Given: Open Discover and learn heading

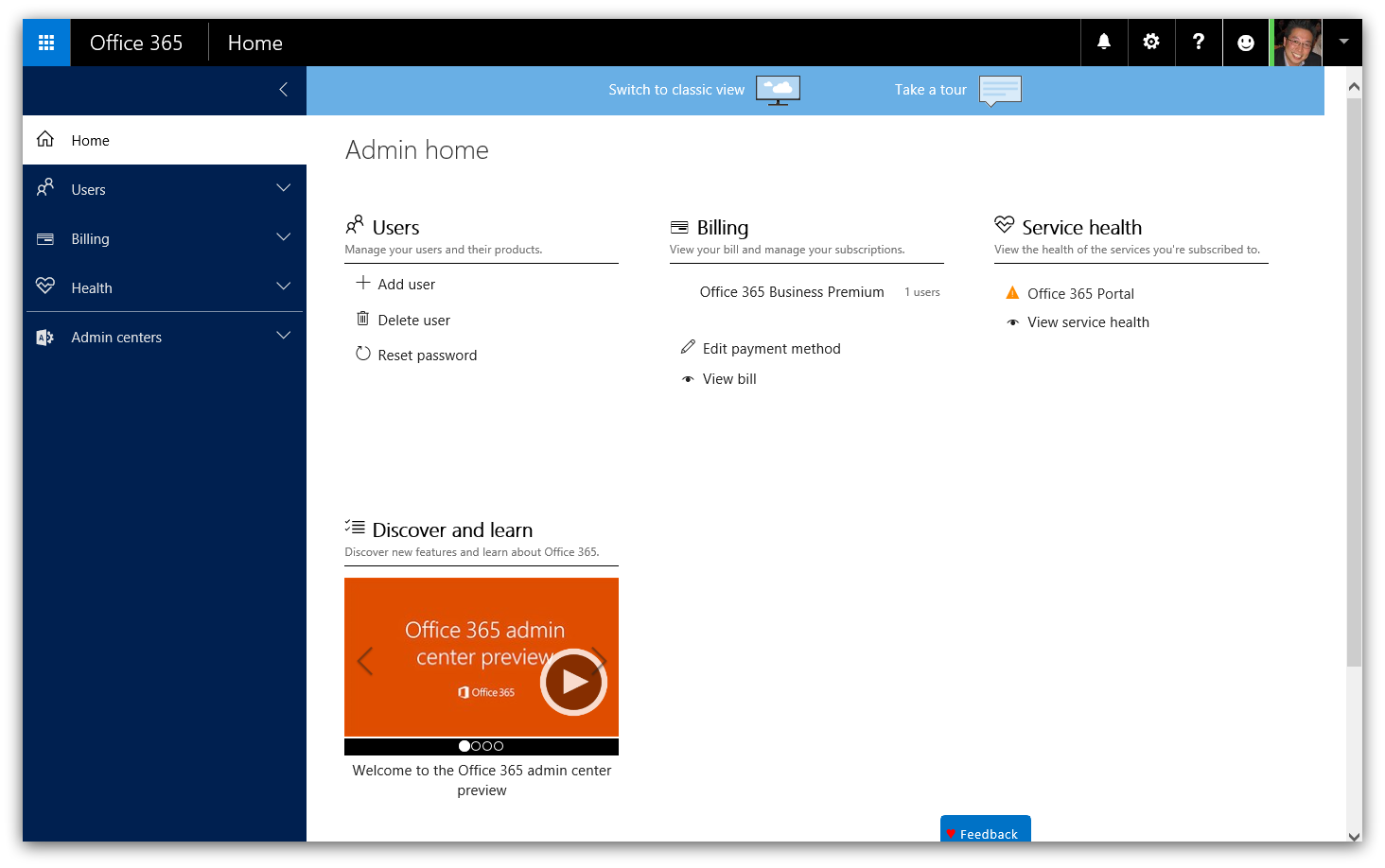Looking at the screenshot, I should coord(452,529).
